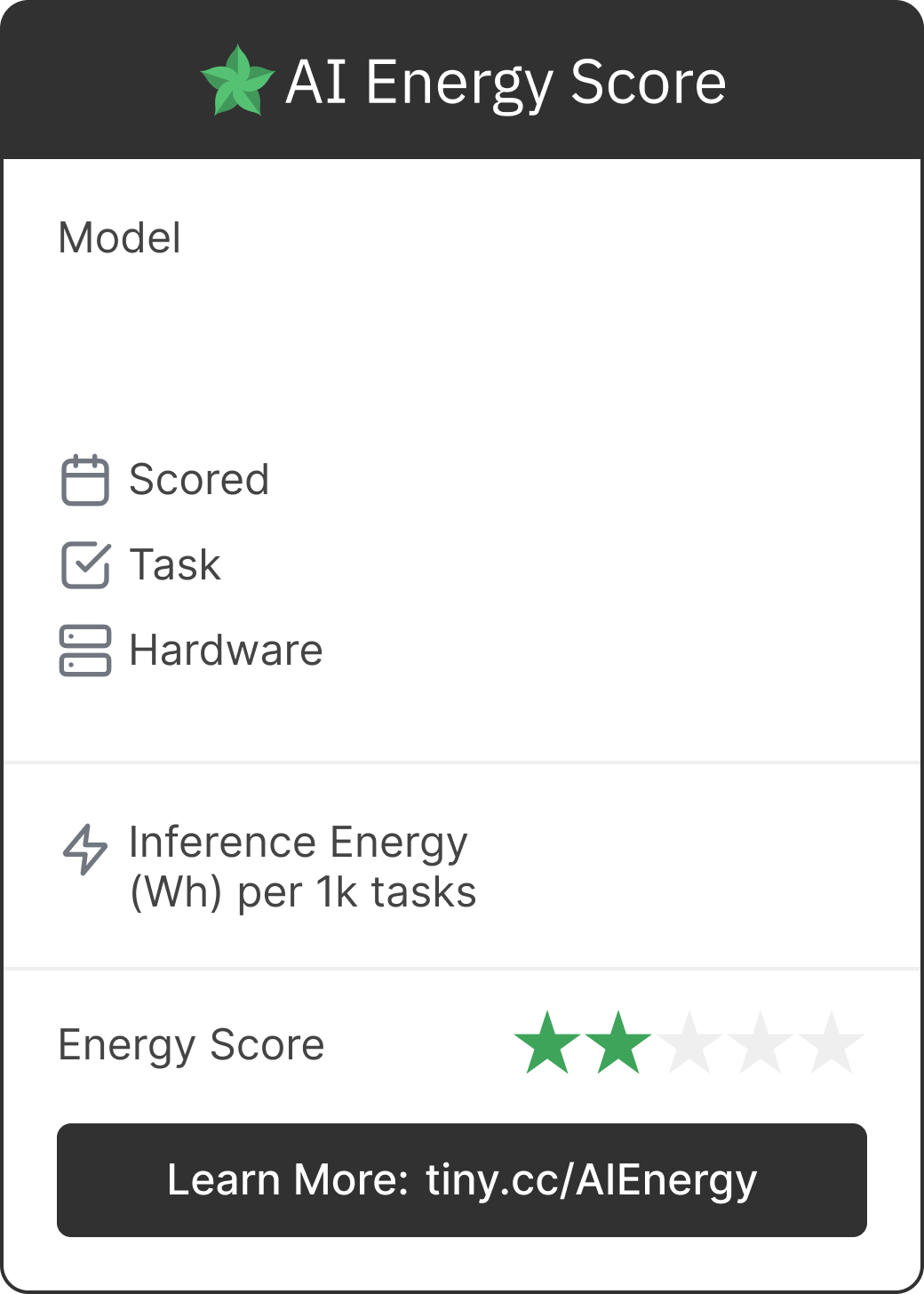Select the fifth gray rating star
Screen dimensions: 924x1294
832,1043
